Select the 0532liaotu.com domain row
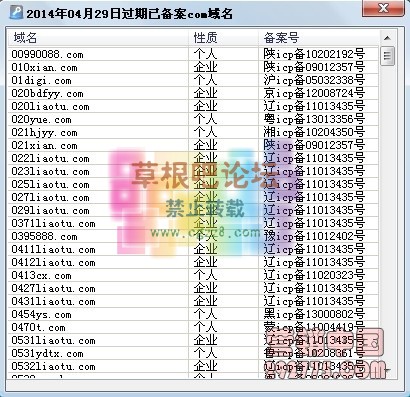This screenshot has height=397, width=410. tap(193, 366)
